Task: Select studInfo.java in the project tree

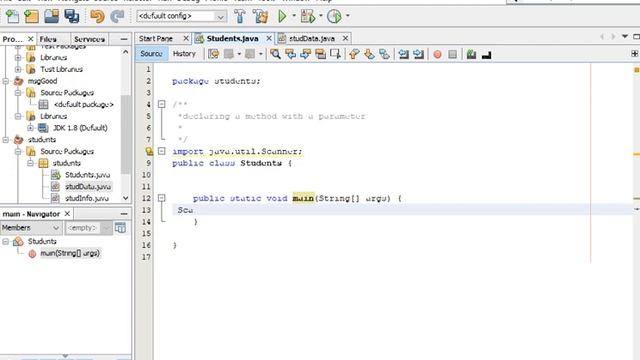Action: click(87, 198)
